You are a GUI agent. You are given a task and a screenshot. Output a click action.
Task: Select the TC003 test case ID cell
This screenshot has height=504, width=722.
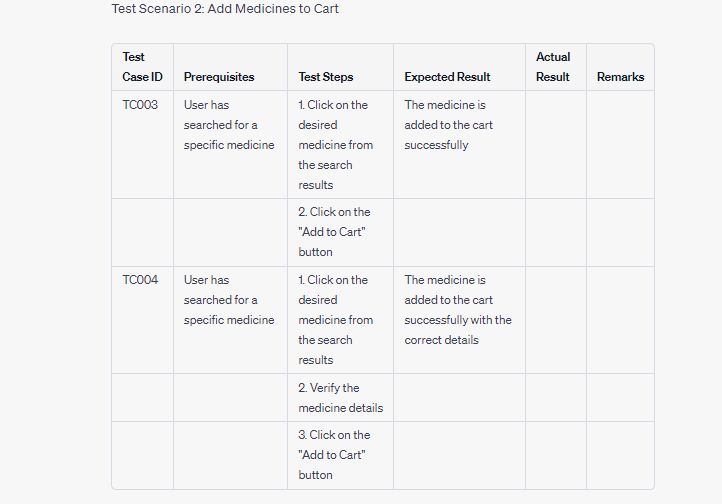[140, 105]
